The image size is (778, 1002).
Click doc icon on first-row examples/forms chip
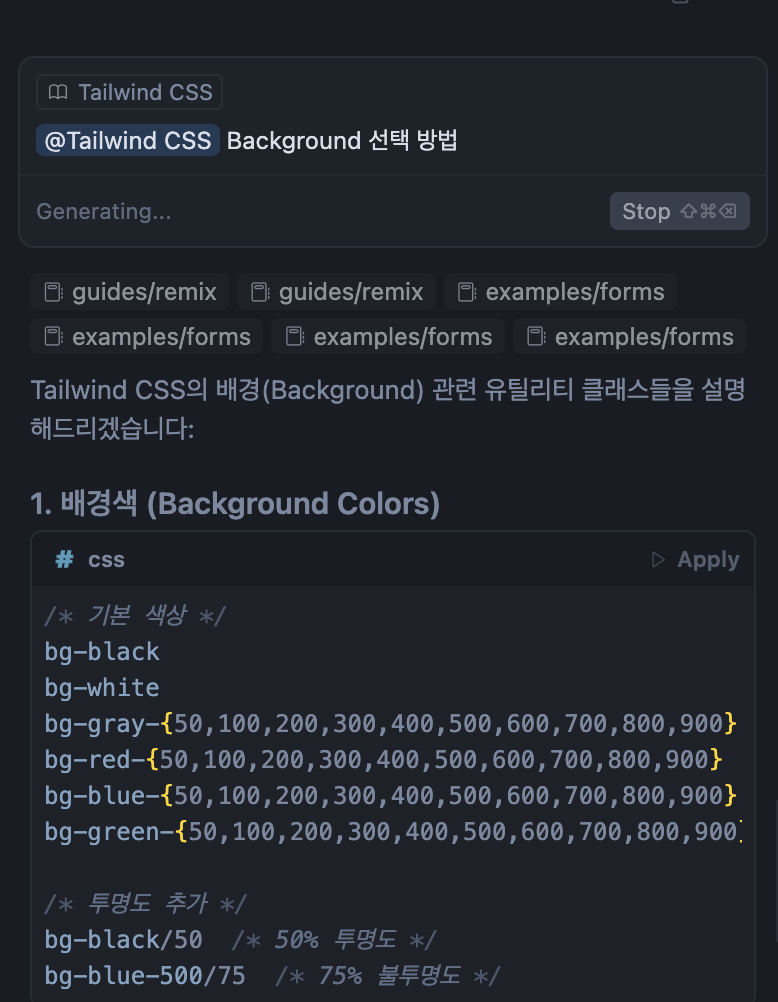point(467,293)
